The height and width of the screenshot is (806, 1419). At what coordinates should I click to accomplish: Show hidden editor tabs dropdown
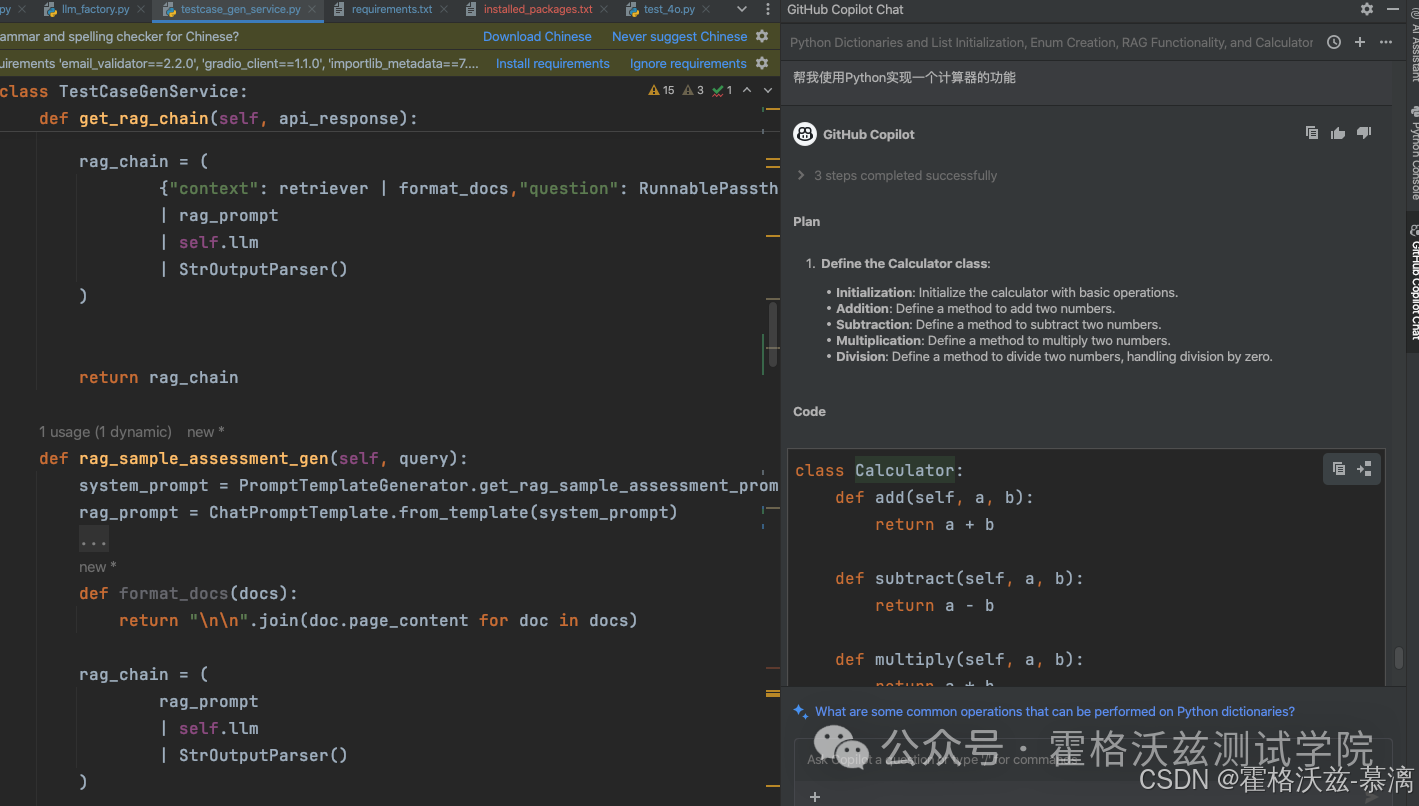point(742,9)
